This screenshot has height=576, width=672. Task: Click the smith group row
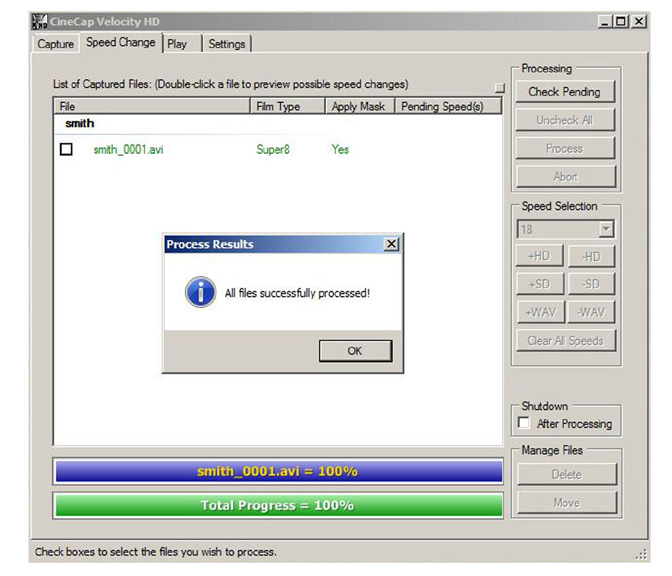pyautogui.click(x=278, y=123)
